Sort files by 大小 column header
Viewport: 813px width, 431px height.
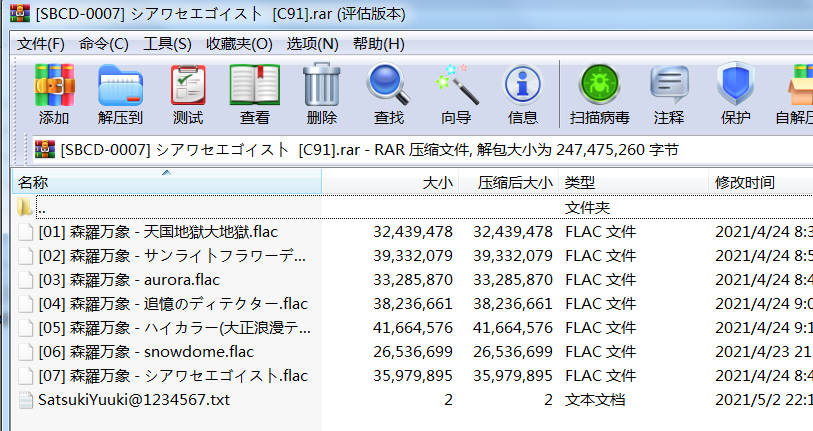click(437, 183)
